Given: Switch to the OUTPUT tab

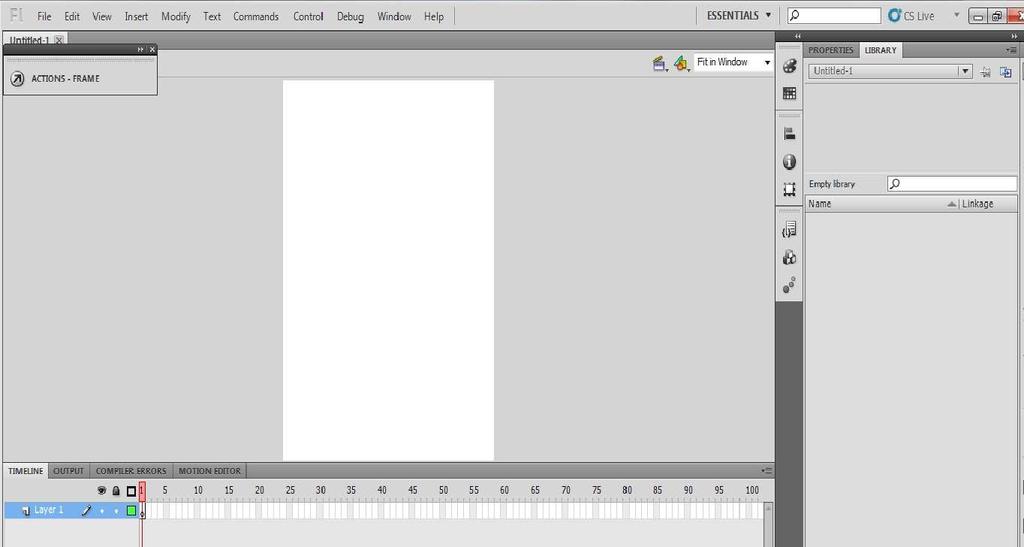Looking at the screenshot, I should click(x=69, y=471).
